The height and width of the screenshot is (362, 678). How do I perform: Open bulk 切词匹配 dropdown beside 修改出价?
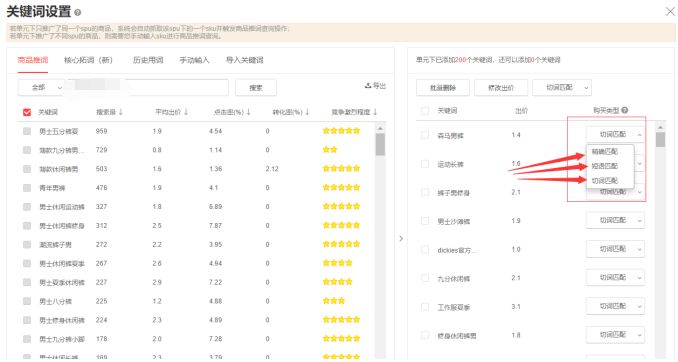pyautogui.click(x=562, y=87)
